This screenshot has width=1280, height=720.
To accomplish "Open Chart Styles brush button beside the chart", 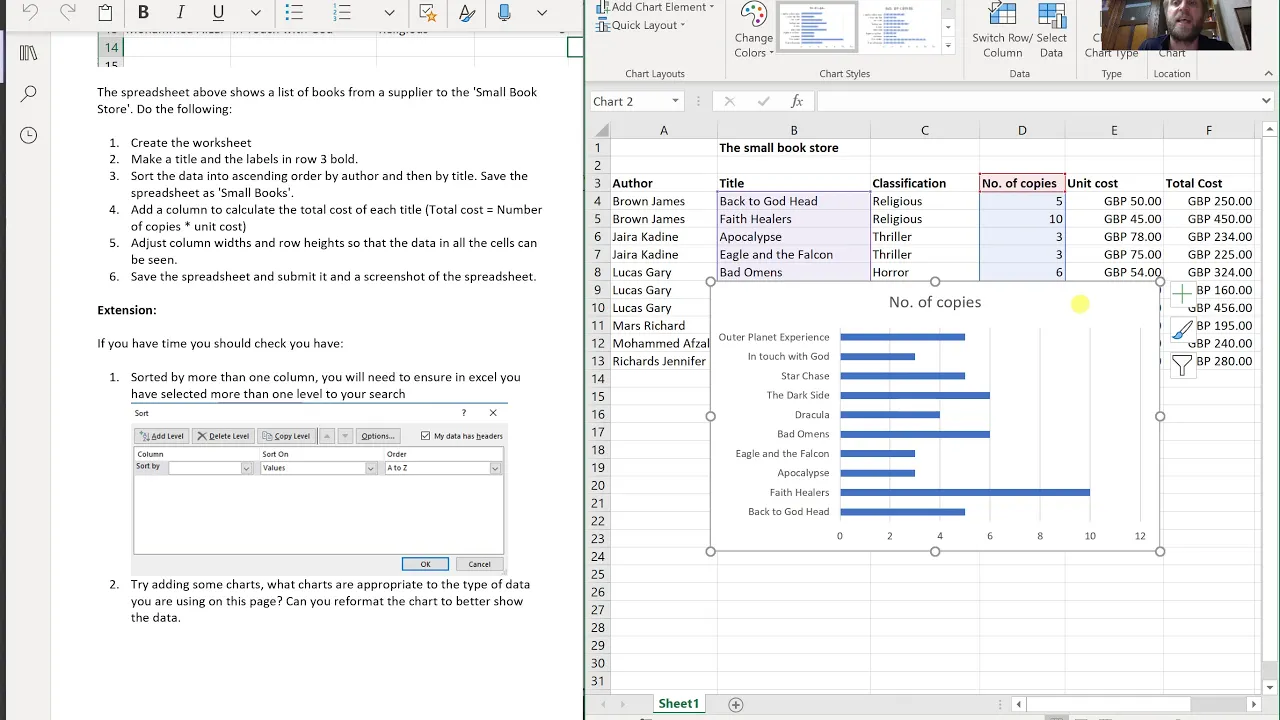I will tap(1182, 329).
